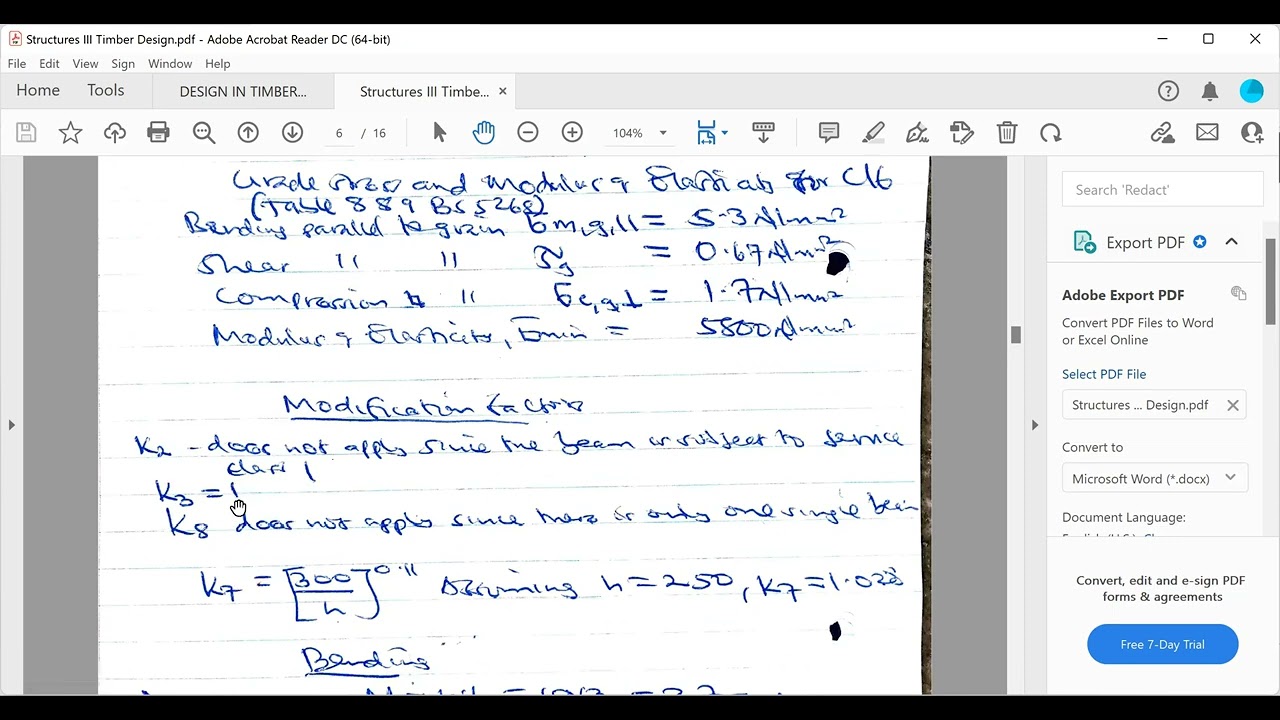The image size is (1280, 720).
Task: Select the highlighter pen tool
Action: (873, 133)
